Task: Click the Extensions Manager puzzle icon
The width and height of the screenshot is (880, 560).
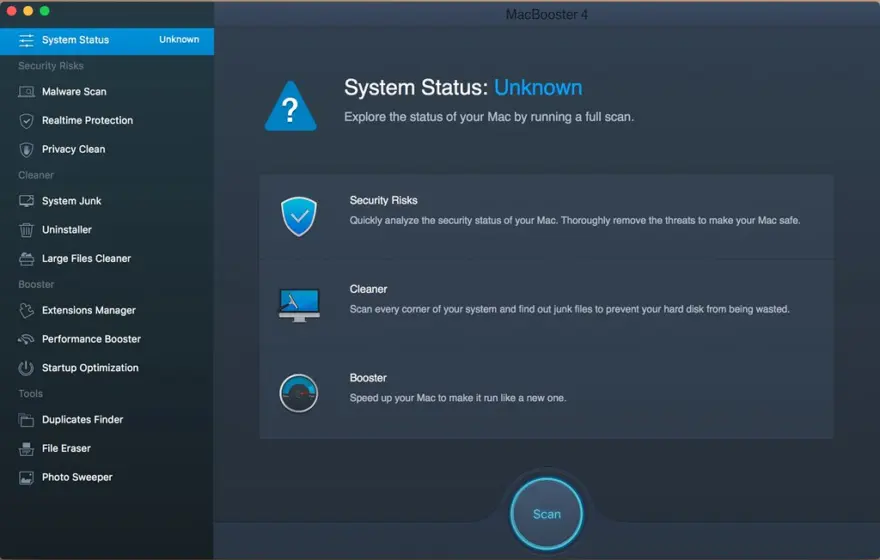Action: (x=26, y=310)
